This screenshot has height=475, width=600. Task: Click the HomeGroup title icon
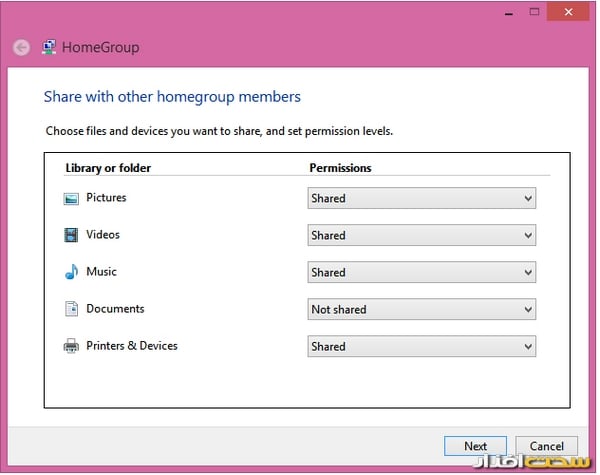[49, 47]
